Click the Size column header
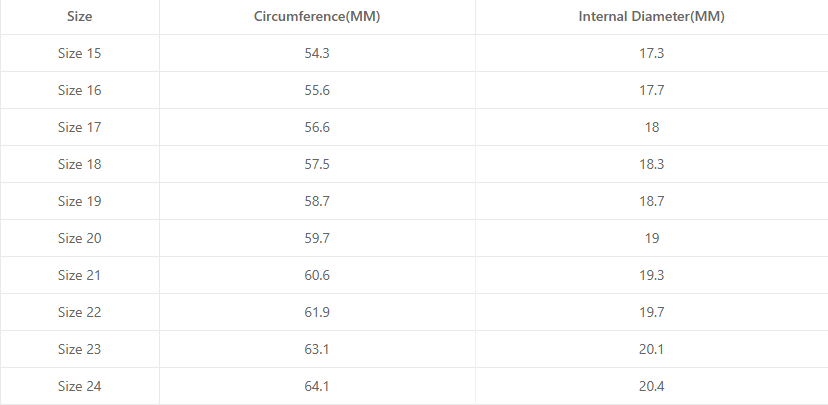This screenshot has width=828, height=405. coord(79,16)
